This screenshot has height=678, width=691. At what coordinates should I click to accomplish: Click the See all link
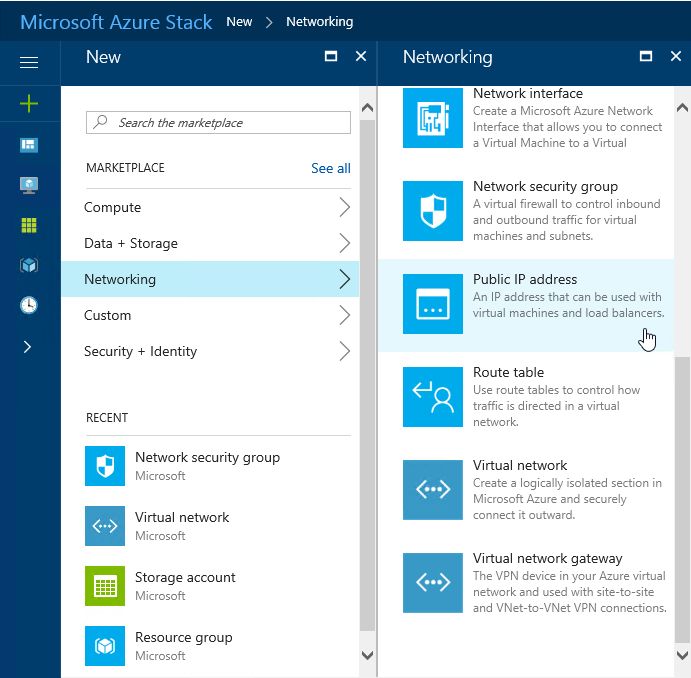coord(331,168)
